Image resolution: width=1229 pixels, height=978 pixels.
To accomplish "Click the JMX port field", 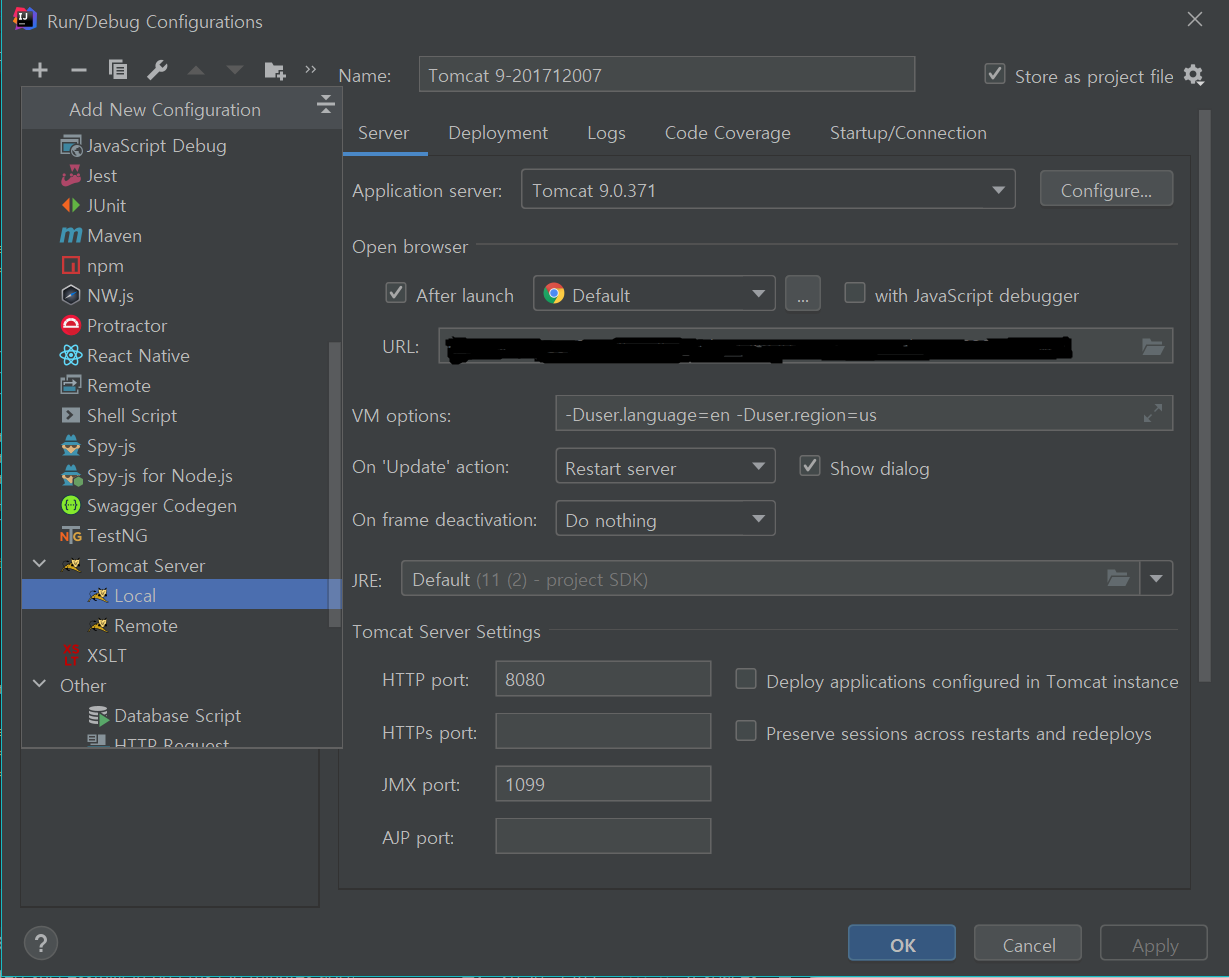I will tap(603, 784).
